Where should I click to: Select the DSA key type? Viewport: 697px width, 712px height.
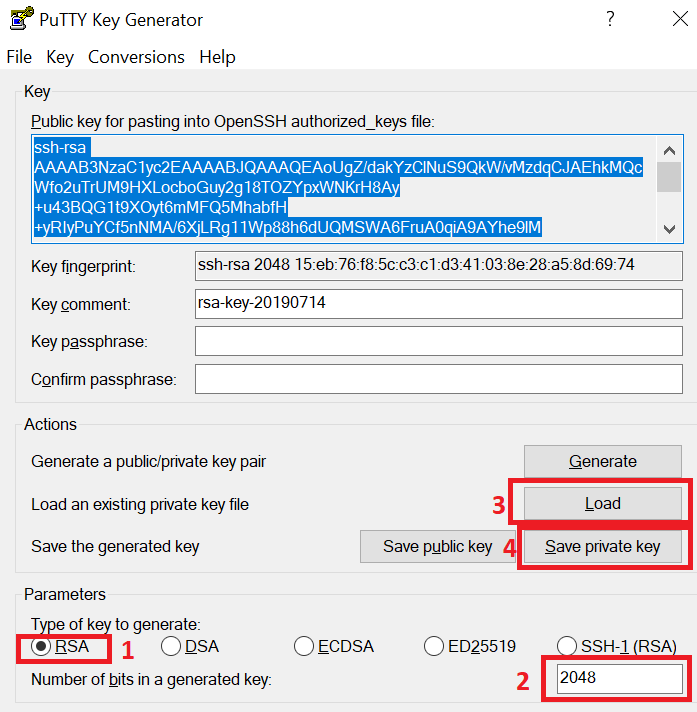pyautogui.click(x=190, y=647)
